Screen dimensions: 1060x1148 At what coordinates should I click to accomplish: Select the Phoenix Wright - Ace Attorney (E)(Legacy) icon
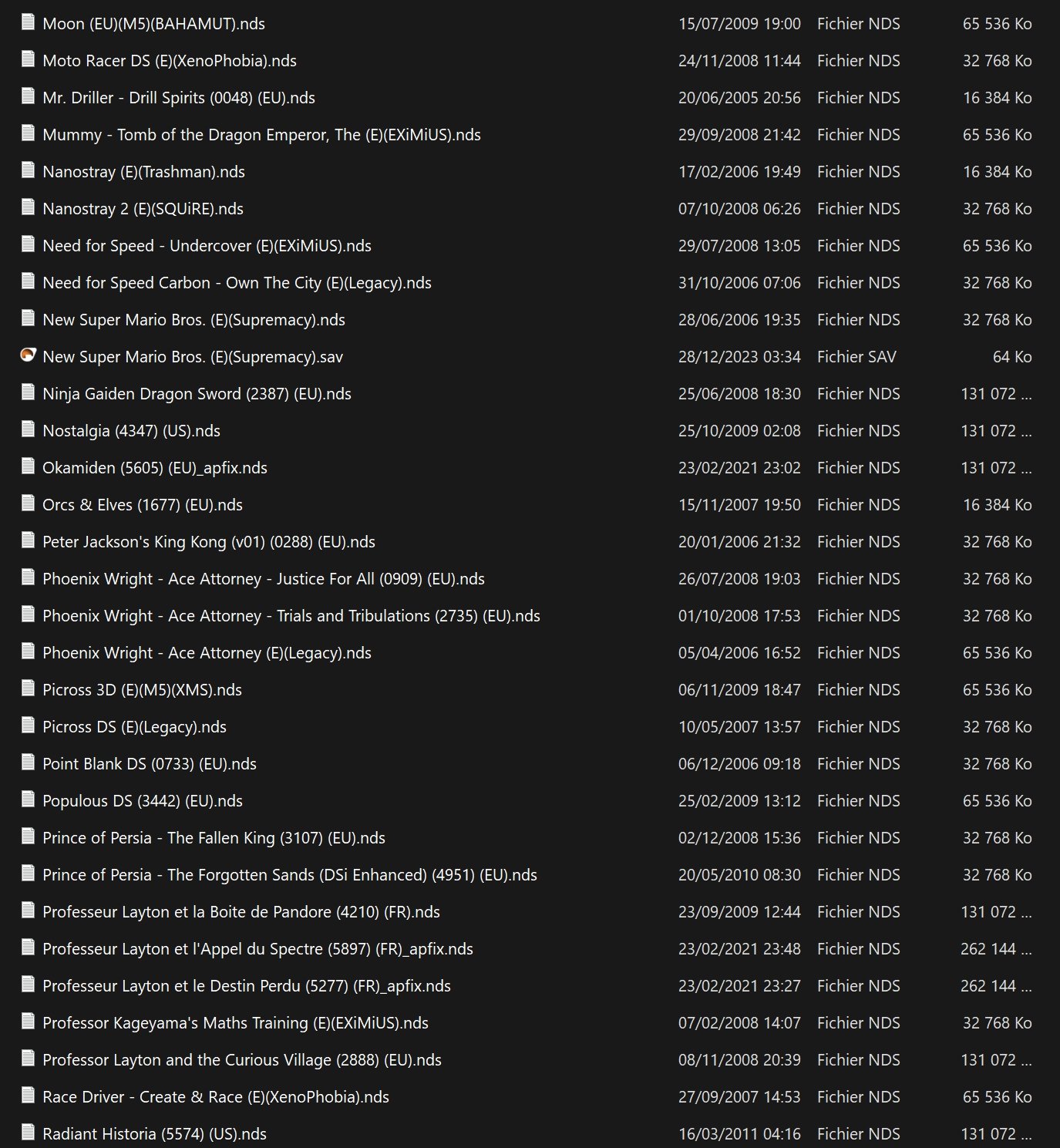pos(28,651)
